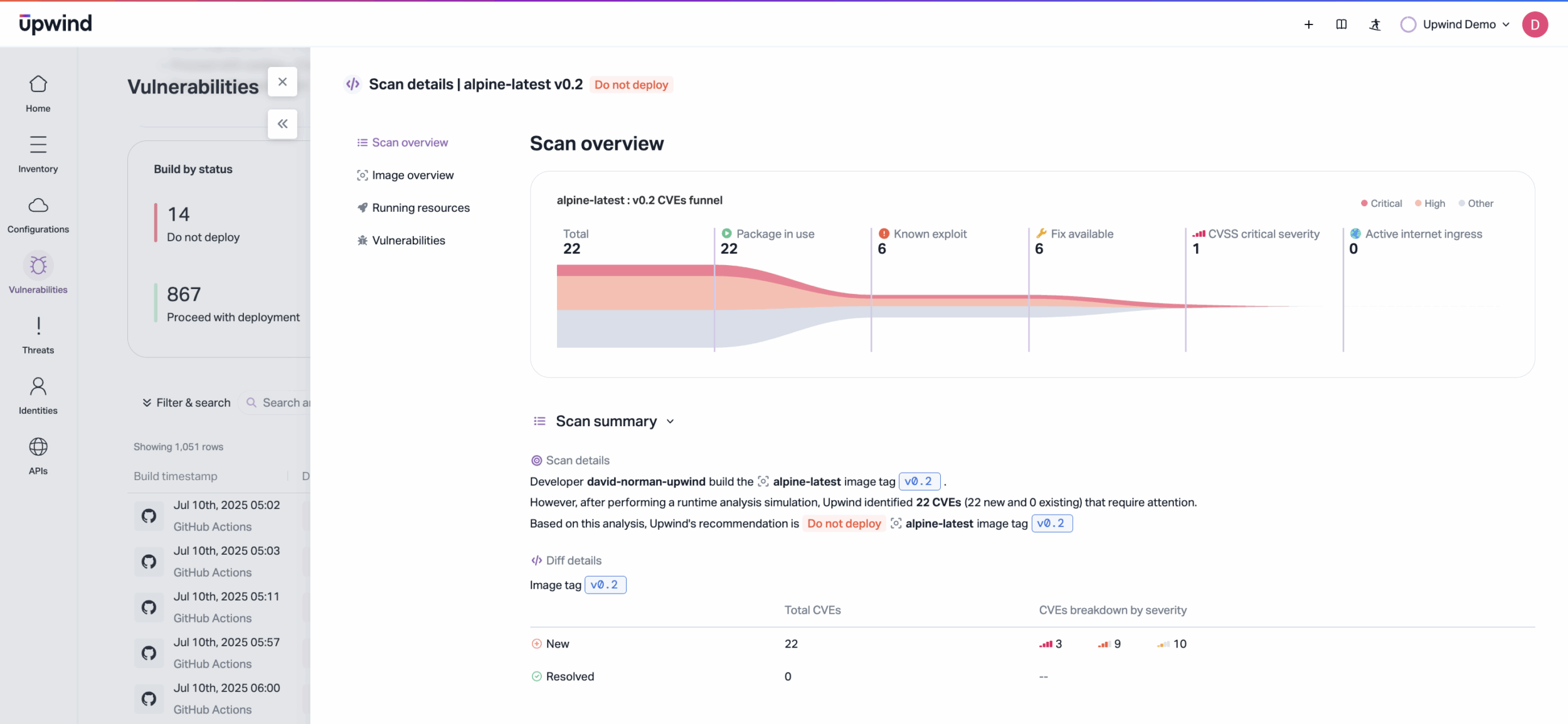
Task: Collapse the Scan summary chevron
Action: (670, 421)
